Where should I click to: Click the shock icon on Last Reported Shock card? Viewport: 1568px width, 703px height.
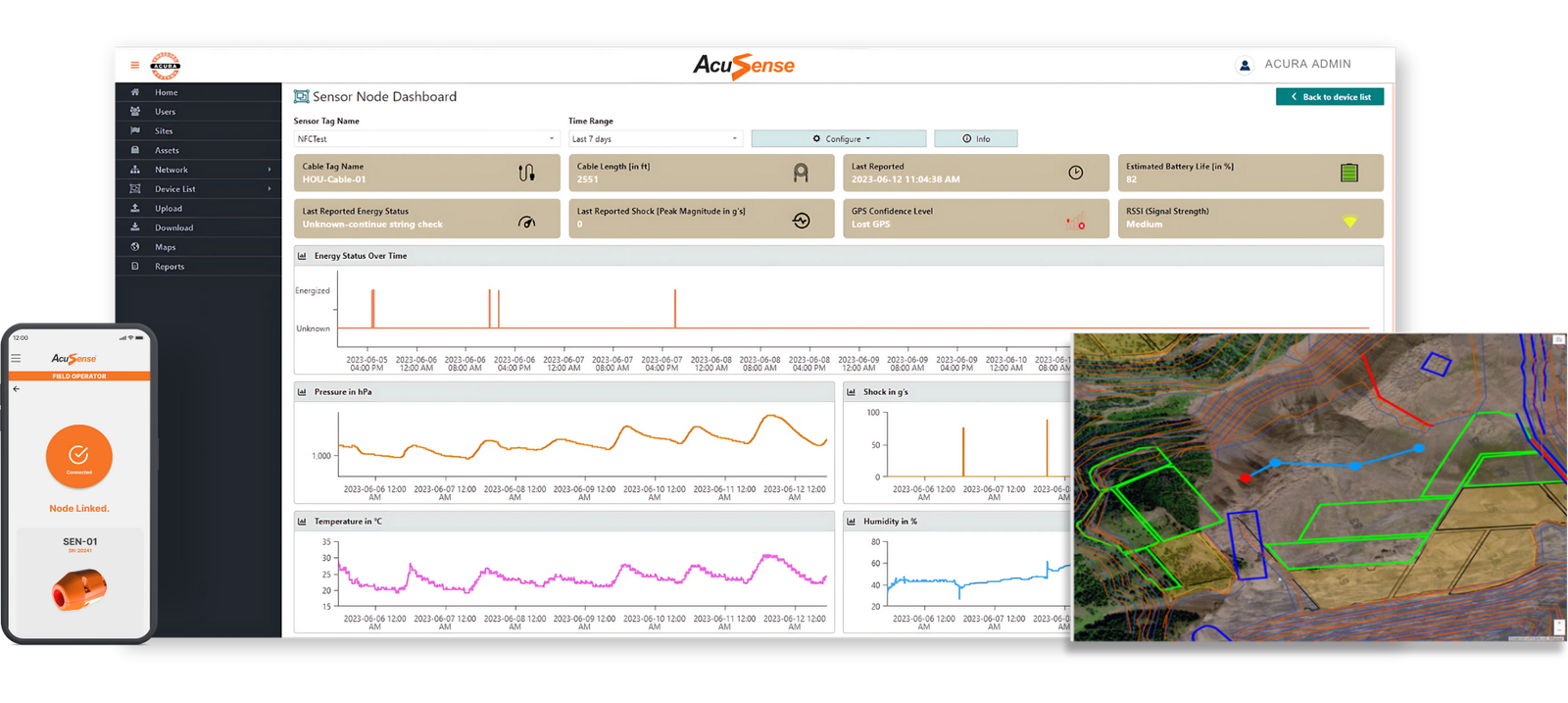click(x=801, y=221)
